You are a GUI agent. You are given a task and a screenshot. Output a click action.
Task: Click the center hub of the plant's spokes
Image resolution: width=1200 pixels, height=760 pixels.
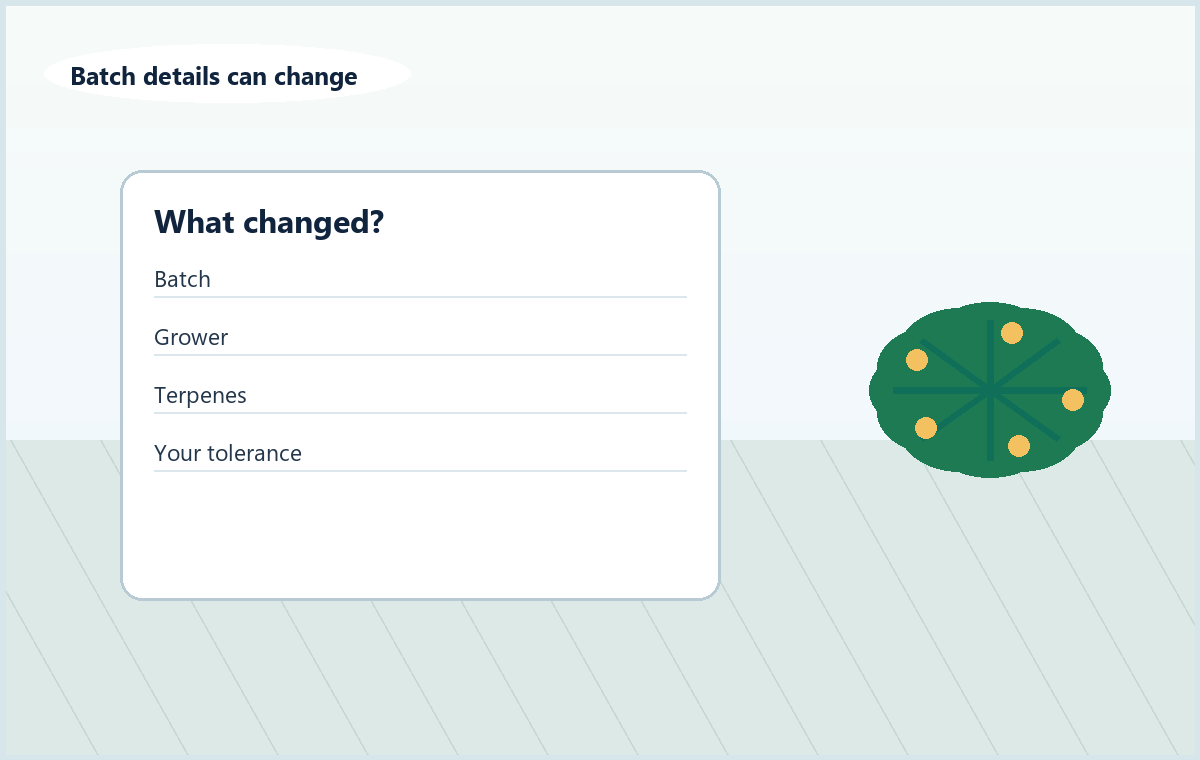(990, 390)
